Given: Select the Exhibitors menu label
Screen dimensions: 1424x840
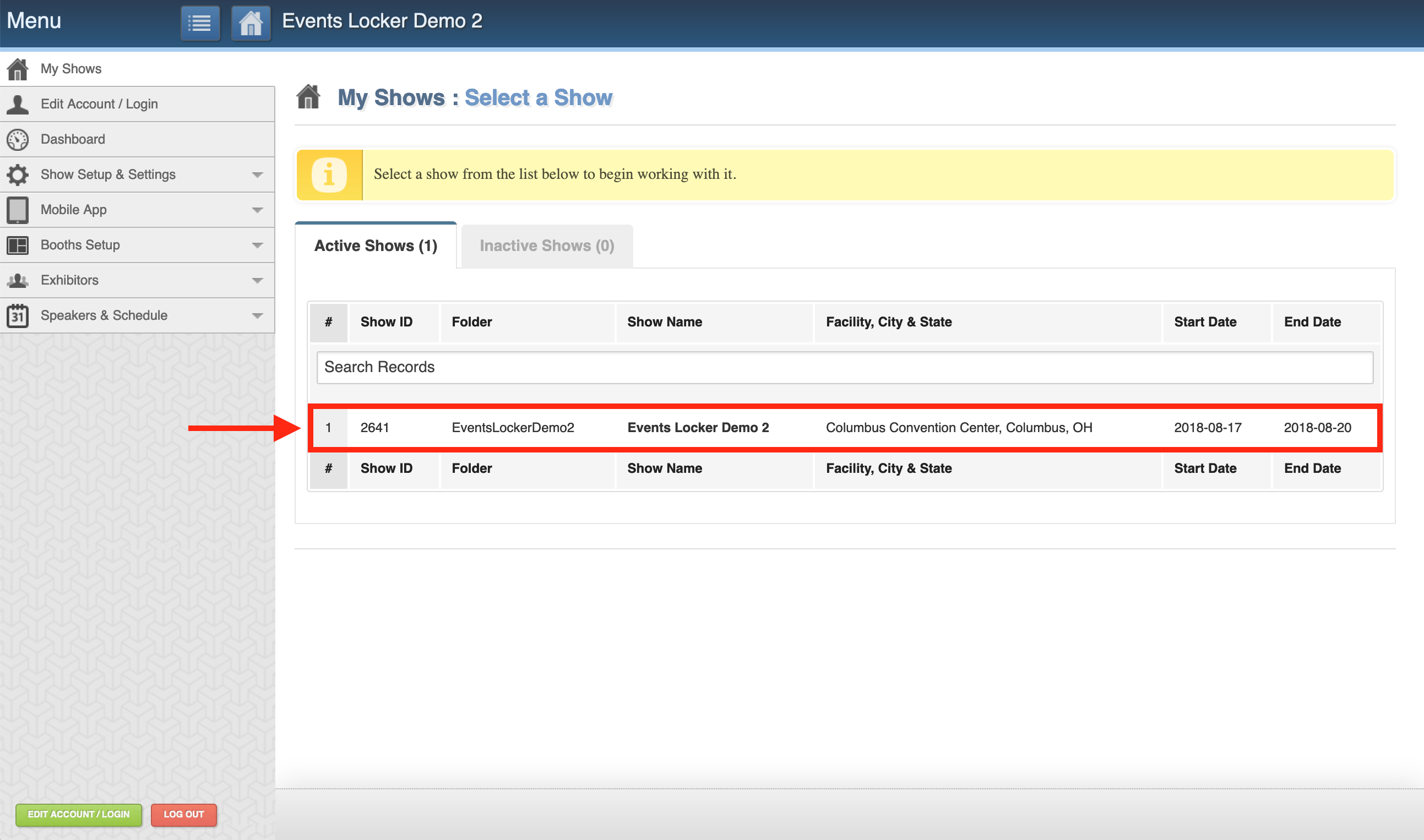Looking at the screenshot, I should 69,280.
